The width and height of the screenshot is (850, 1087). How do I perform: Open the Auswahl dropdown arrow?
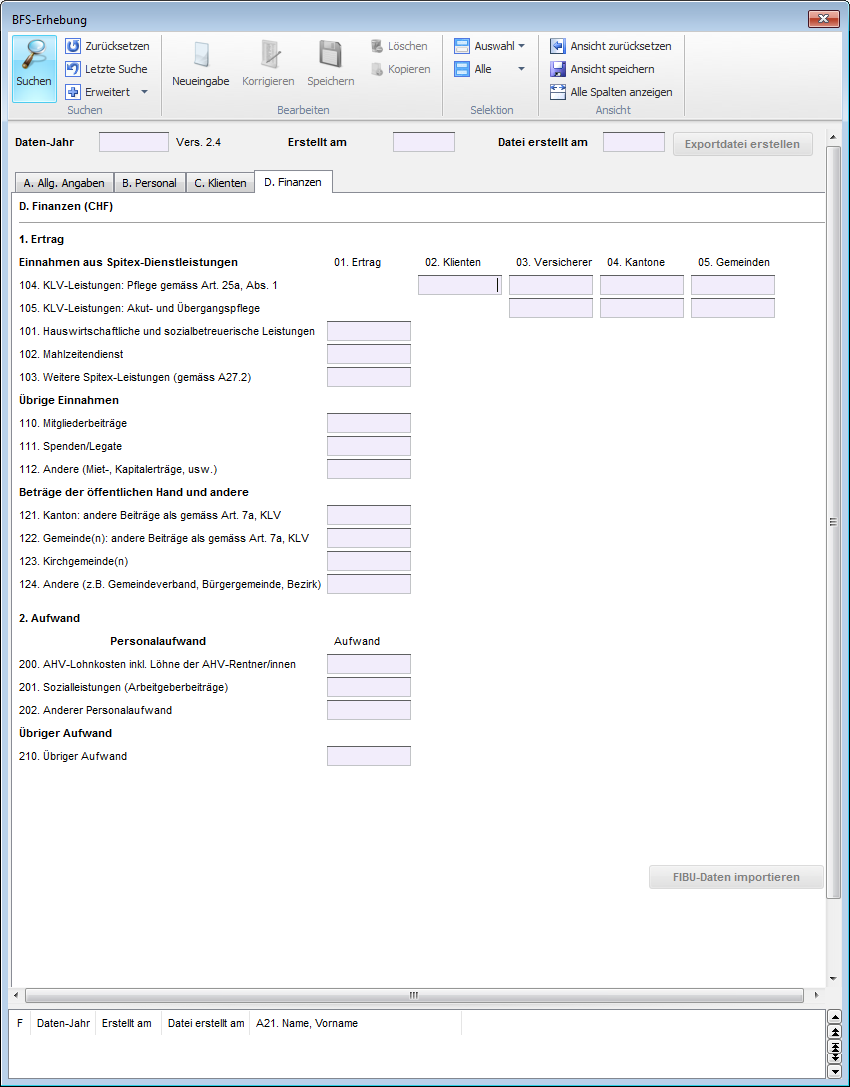click(521, 46)
